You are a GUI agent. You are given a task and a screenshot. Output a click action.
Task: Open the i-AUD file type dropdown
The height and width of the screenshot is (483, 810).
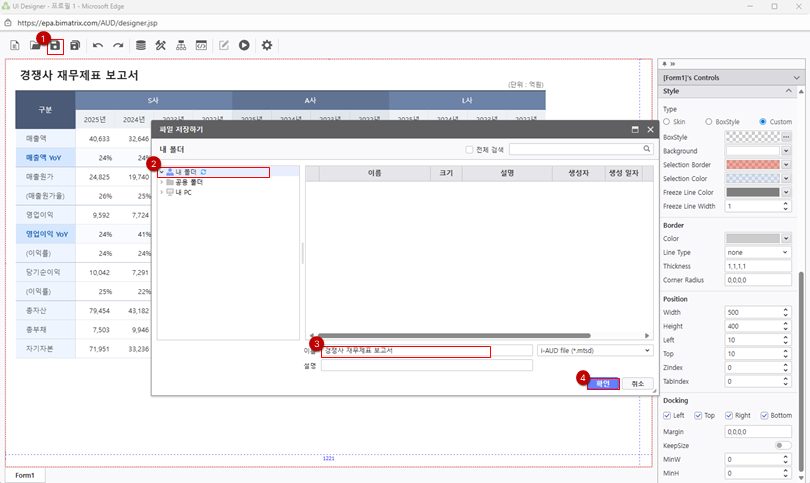(595, 351)
